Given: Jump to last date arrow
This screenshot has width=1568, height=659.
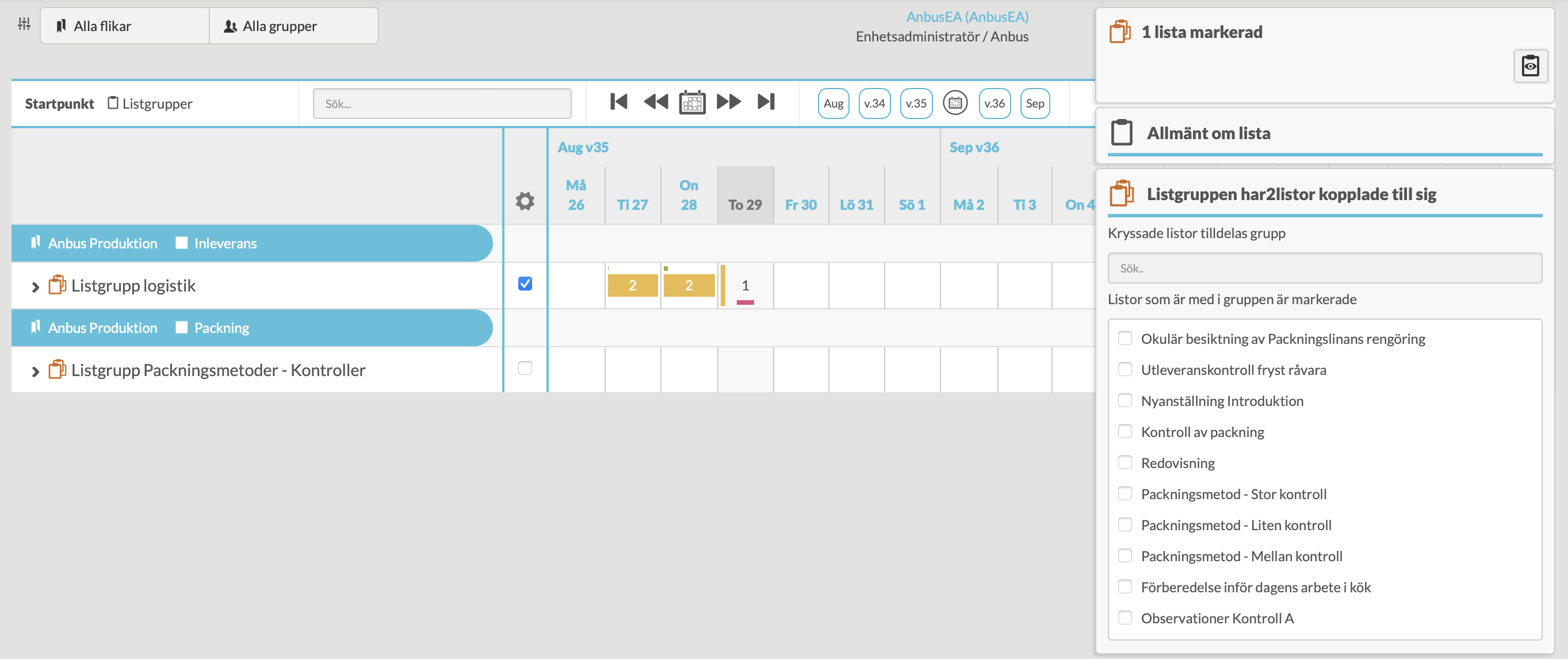Looking at the screenshot, I should click(766, 102).
